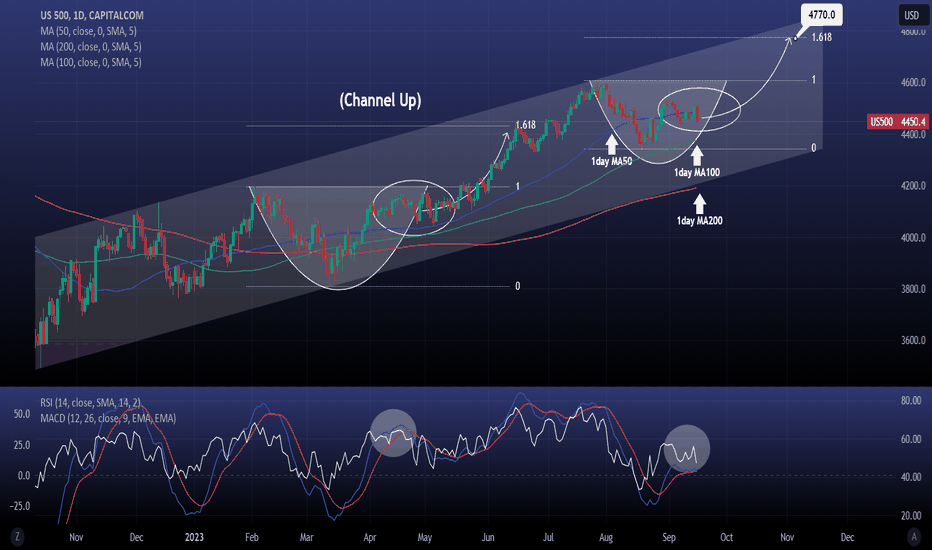
Task: Click the Z timezone button at bottom left
Action: coord(17,537)
